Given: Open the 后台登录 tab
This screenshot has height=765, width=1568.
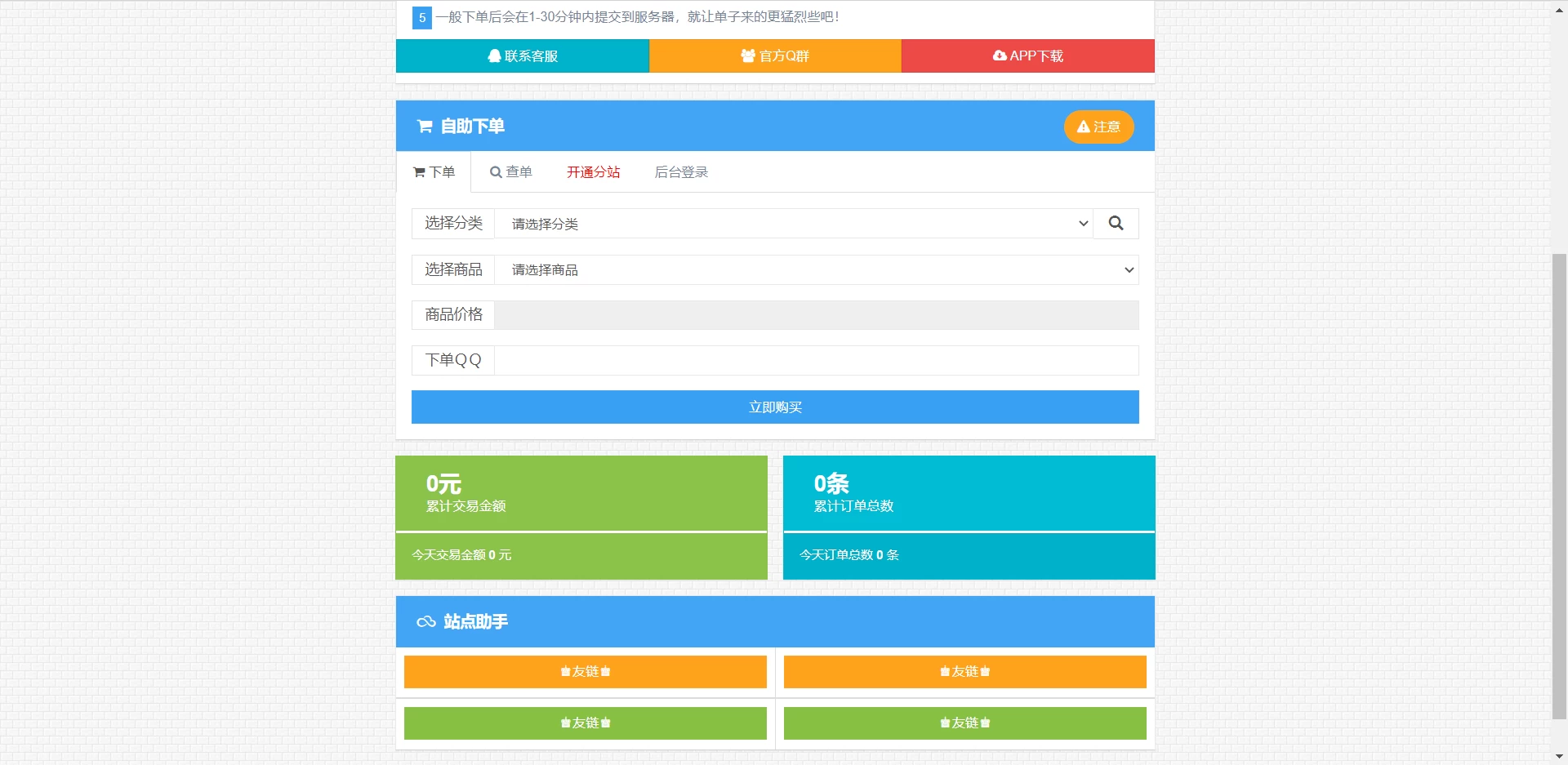Looking at the screenshot, I should click(681, 171).
